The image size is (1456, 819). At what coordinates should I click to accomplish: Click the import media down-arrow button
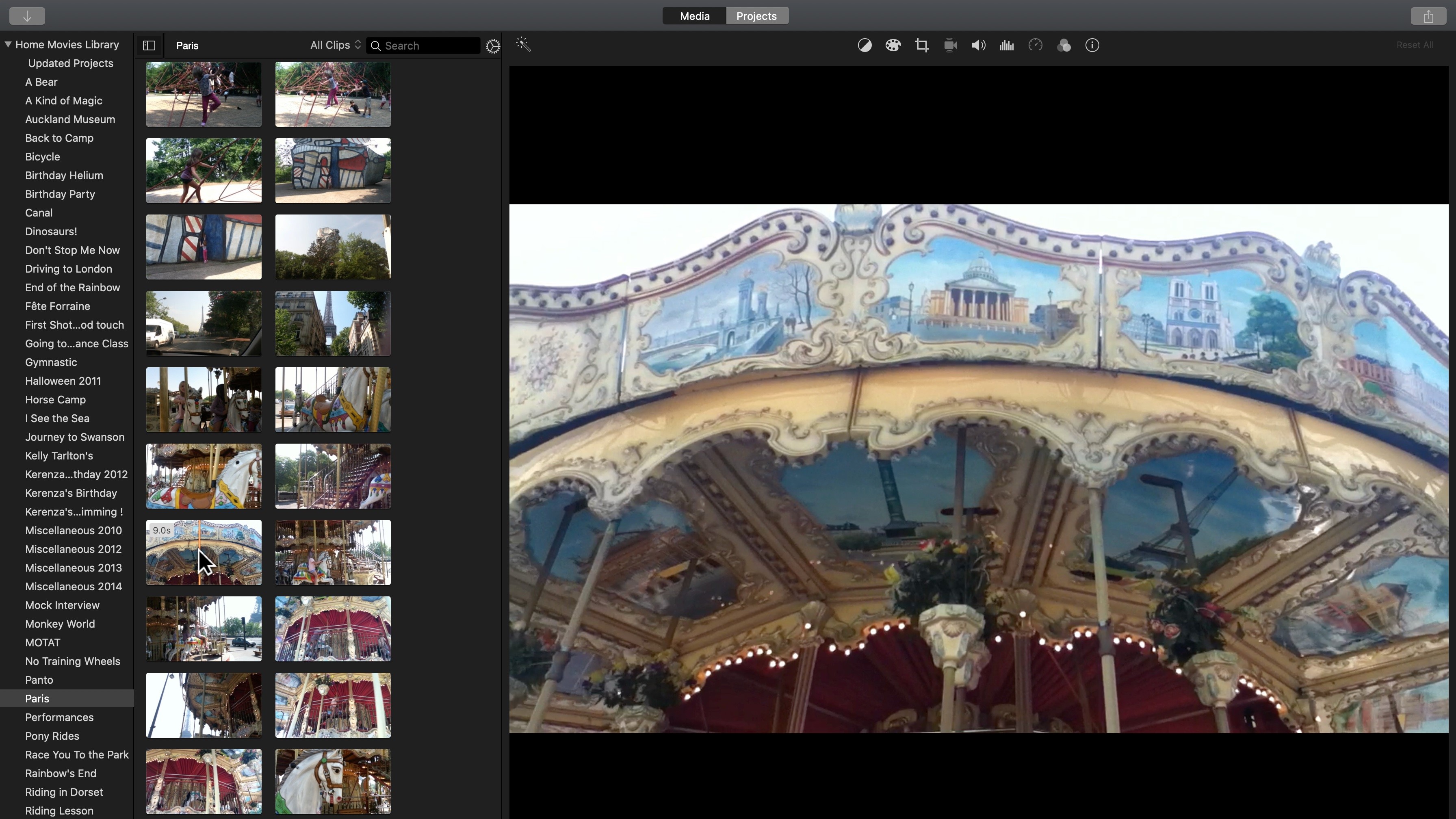point(27,16)
